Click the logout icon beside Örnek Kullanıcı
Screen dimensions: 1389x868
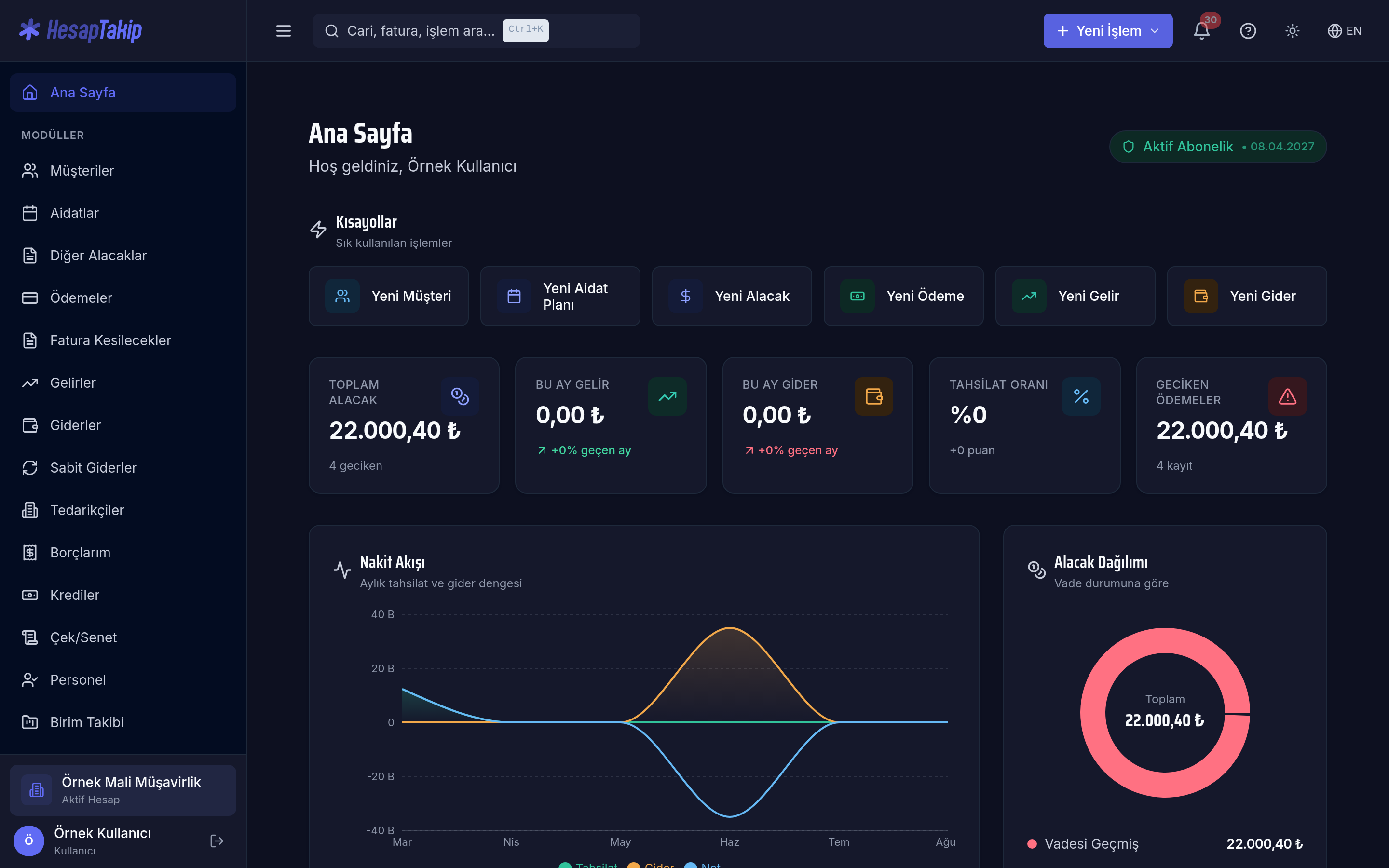[x=217, y=841]
